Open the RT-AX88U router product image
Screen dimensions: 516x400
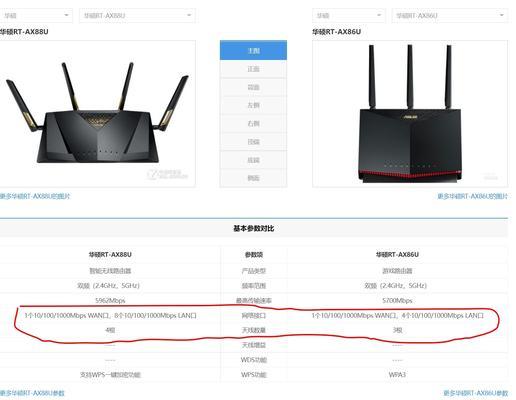pos(97,114)
